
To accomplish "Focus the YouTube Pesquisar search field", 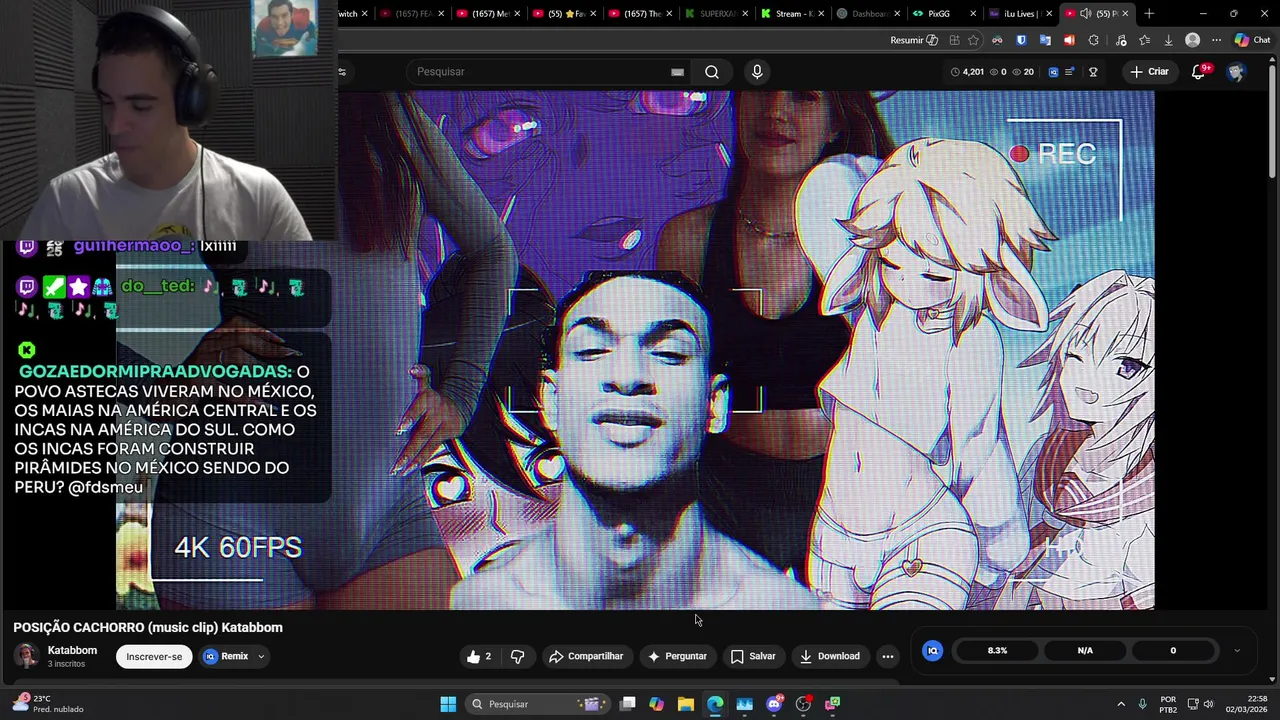I will click(x=540, y=72).
